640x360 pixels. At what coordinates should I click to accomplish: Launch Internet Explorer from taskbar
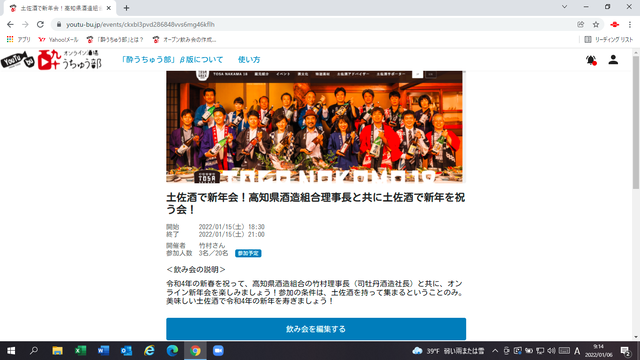click(x=149, y=351)
